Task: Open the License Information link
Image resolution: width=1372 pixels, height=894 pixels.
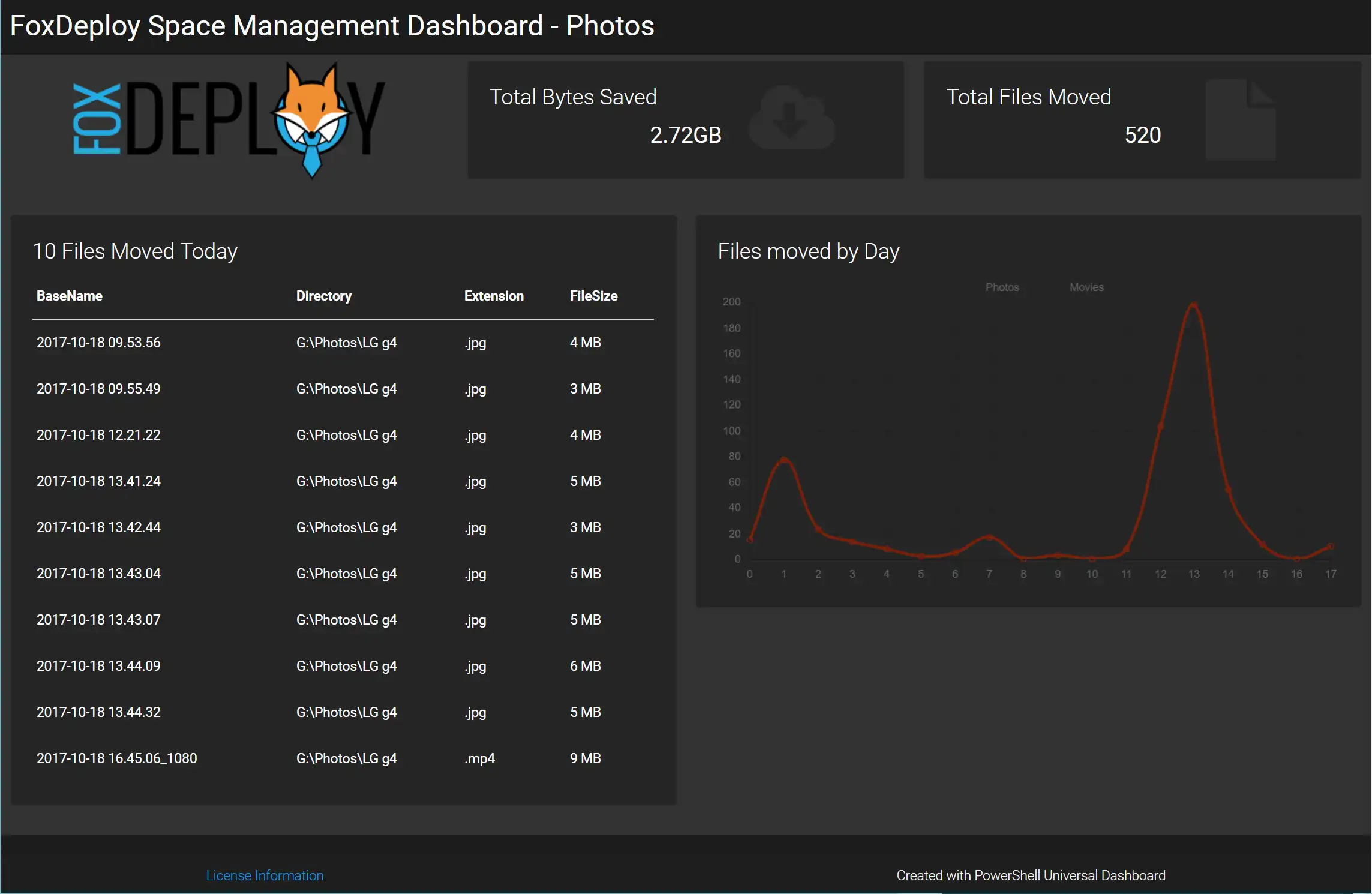Action: [x=265, y=875]
